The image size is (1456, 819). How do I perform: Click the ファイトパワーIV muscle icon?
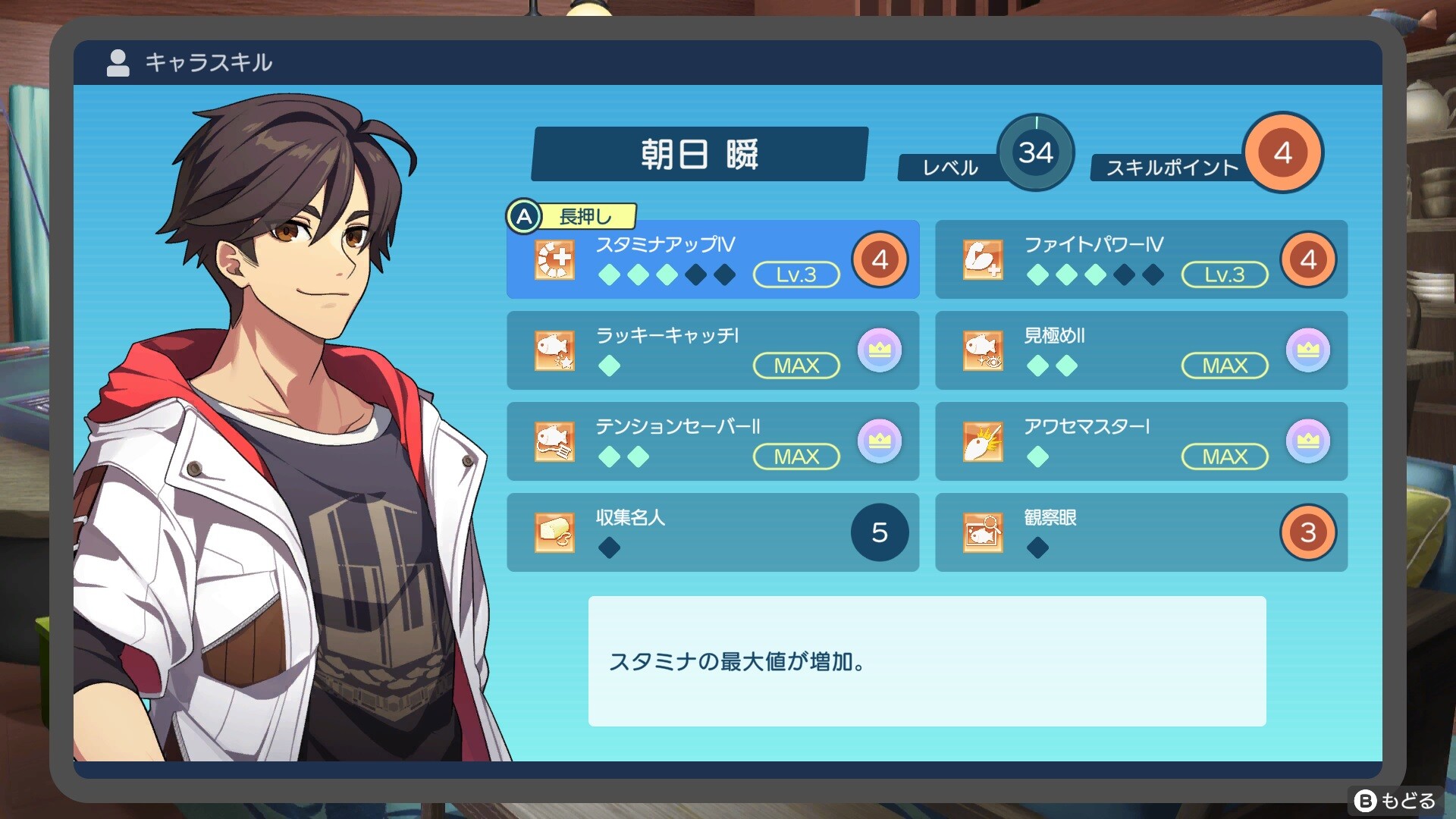[983, 260]
